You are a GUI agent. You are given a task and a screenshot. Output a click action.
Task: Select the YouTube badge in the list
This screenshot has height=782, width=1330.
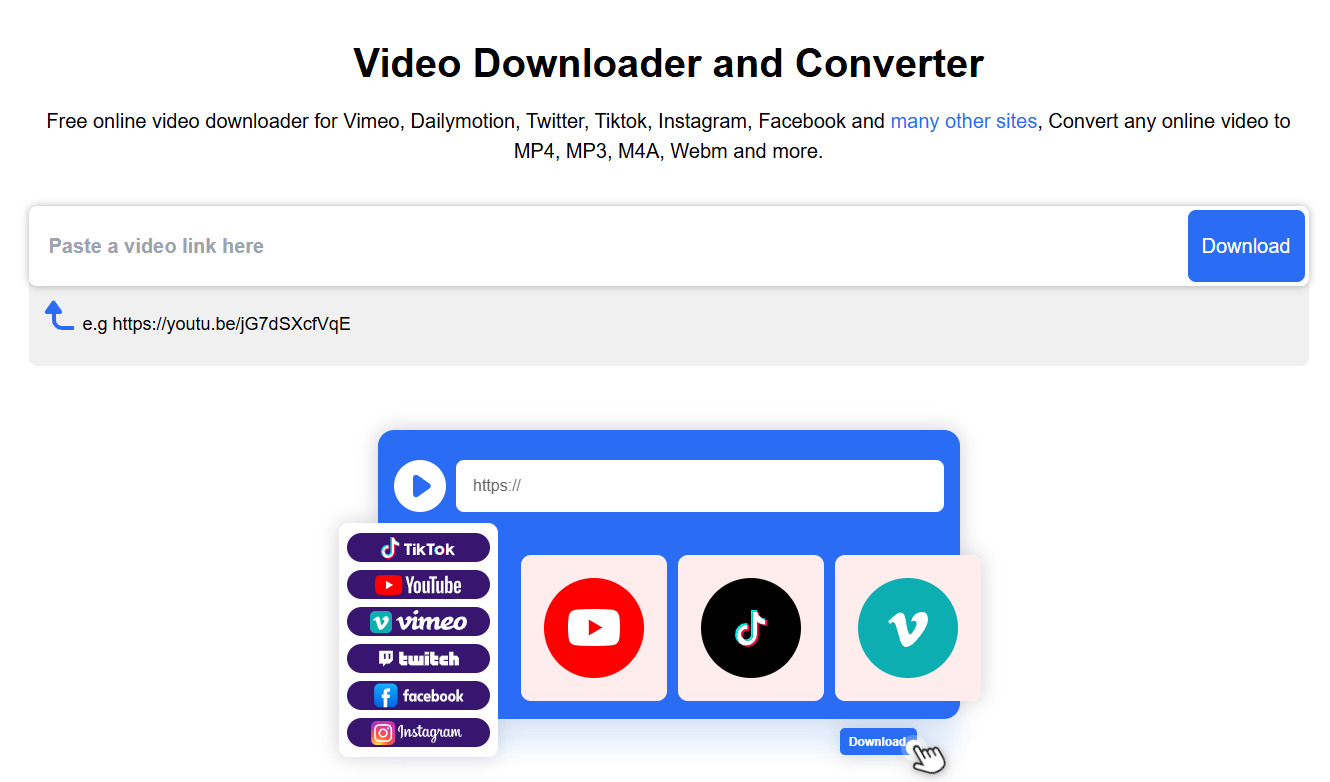pos(418,585)
